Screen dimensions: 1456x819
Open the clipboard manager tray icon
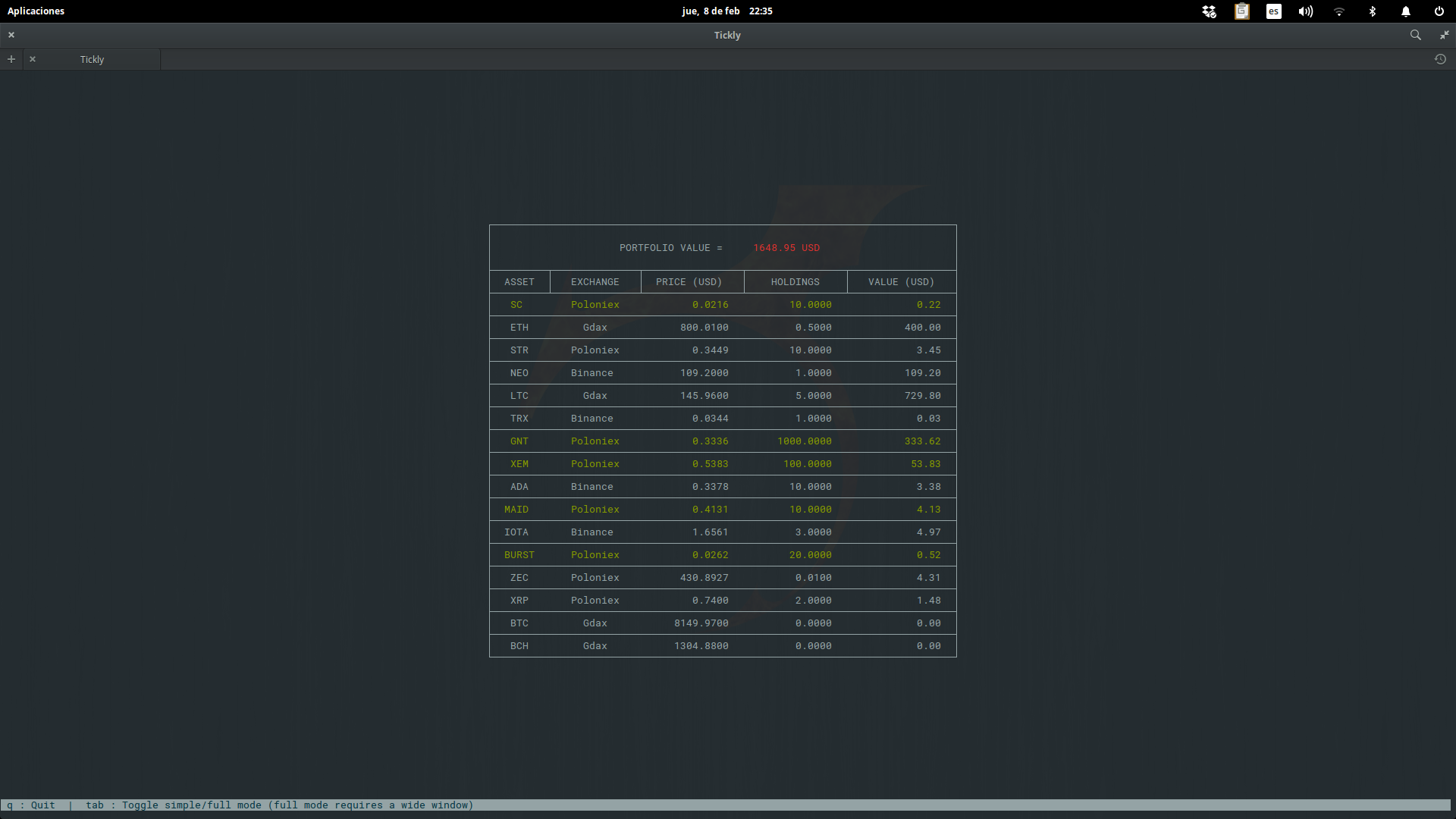[1241, 11]
